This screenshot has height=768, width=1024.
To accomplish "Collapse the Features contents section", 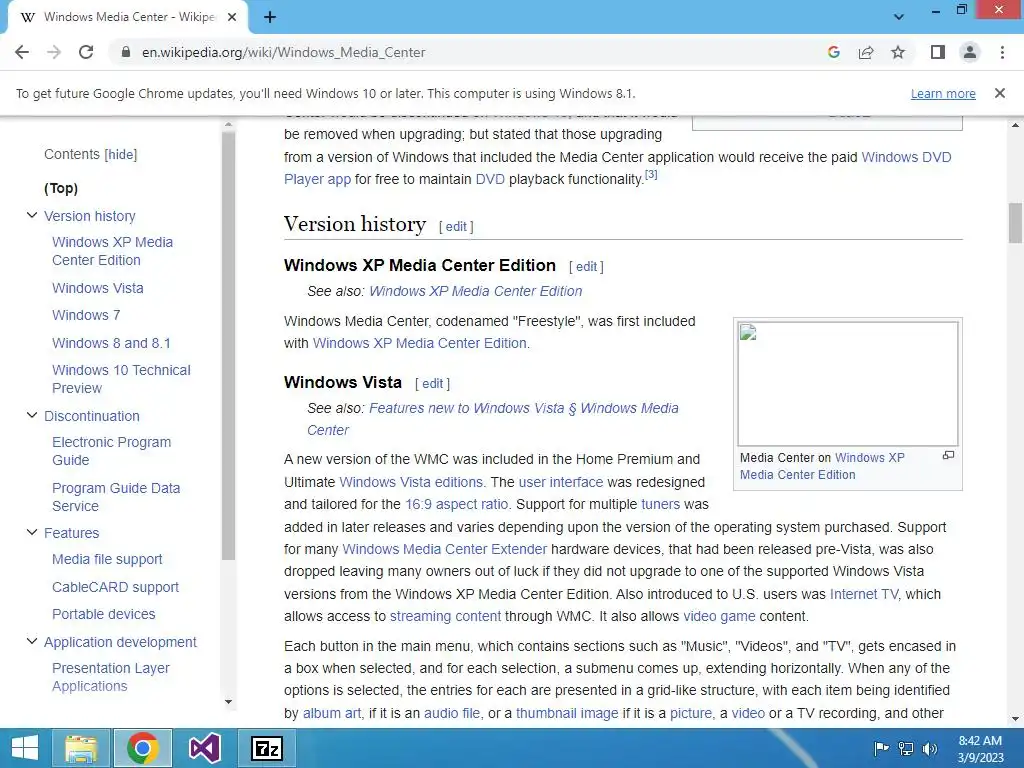I will click(31, 532).
